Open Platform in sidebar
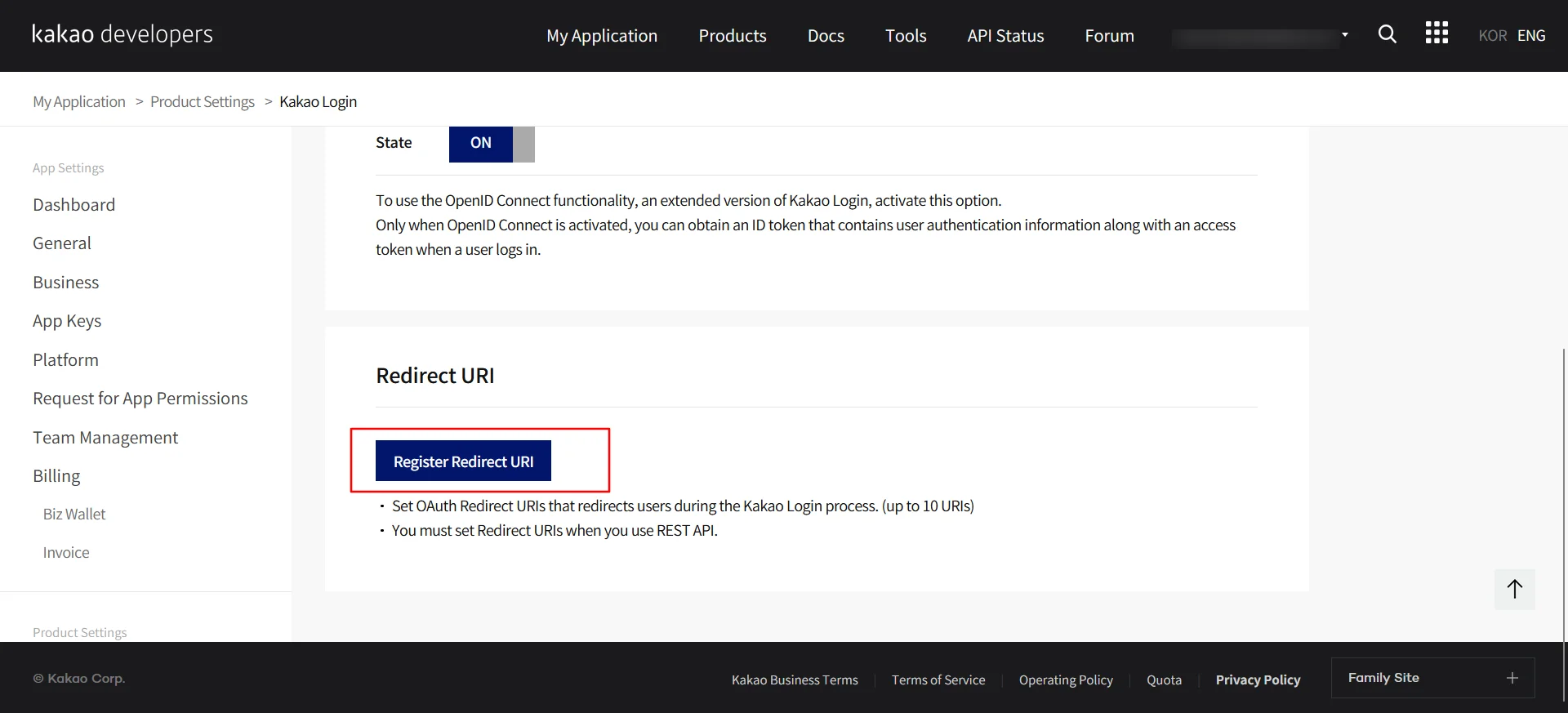The image size is (1568, 713). 65,360
